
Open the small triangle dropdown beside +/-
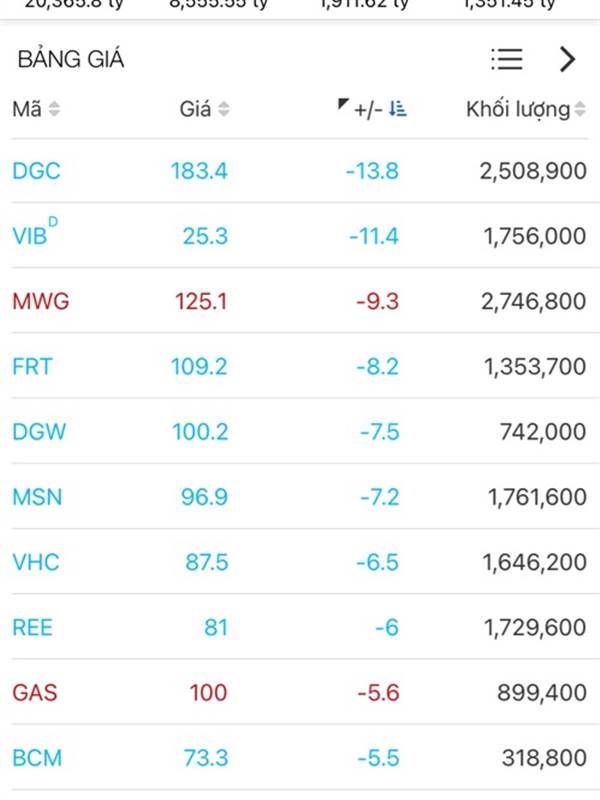(x=343, y=104)
